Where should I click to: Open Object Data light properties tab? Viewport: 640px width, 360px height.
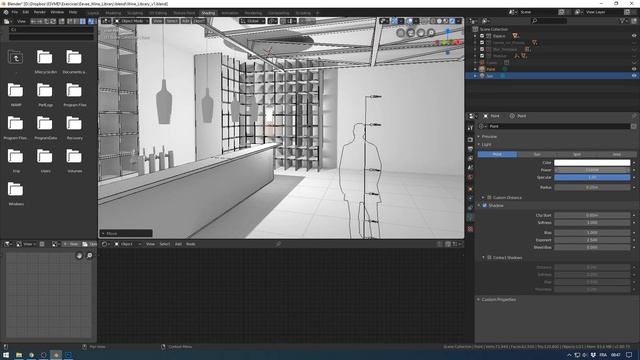click(470, 218)
